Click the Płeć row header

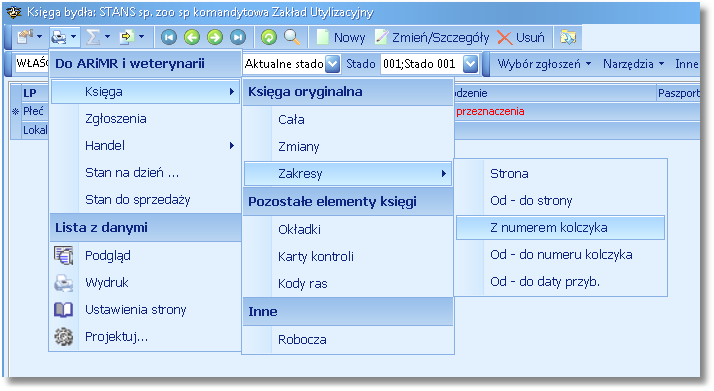[35, 111]
